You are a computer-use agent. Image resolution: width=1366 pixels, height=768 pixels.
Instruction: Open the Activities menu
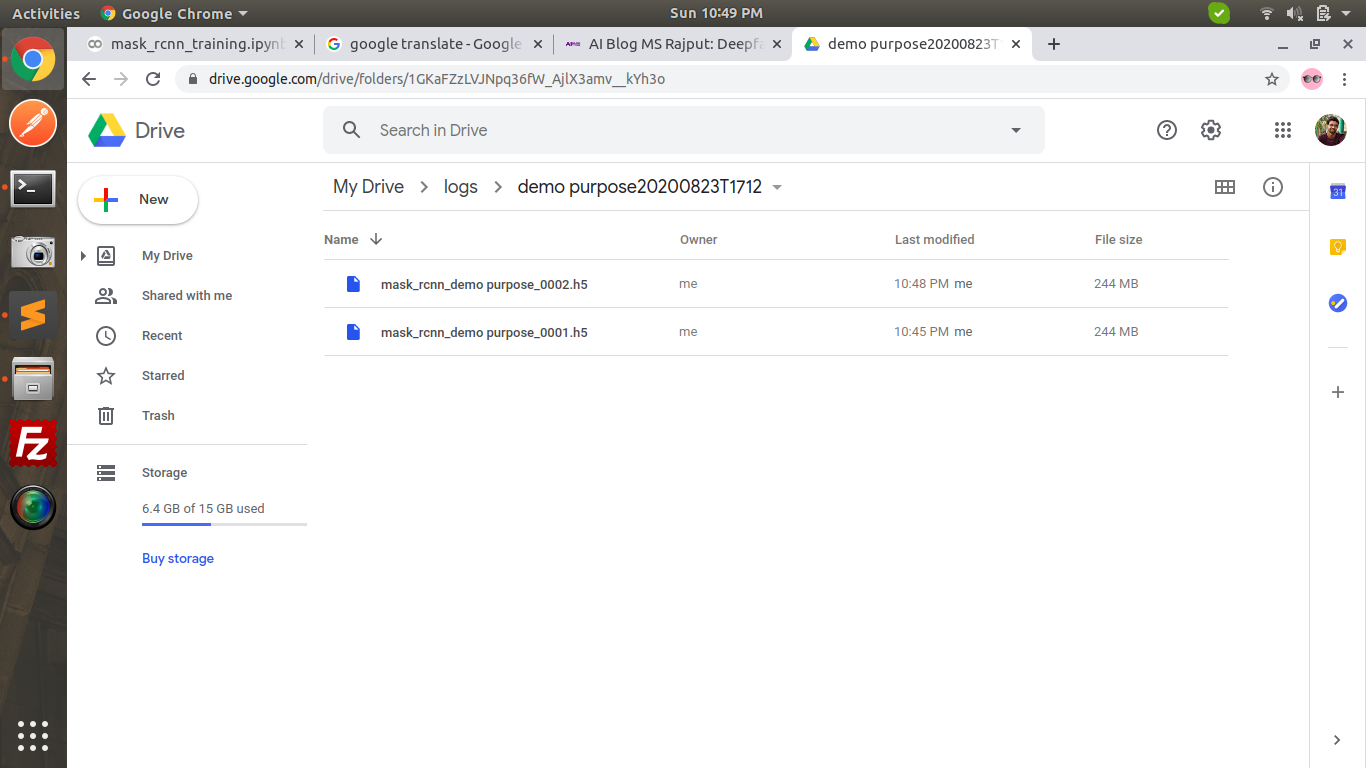pos(46,13)
